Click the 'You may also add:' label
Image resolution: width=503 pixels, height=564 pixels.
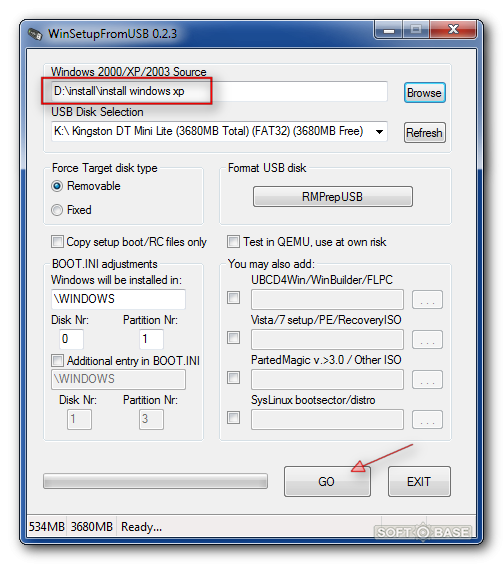[x=271, y=264]
